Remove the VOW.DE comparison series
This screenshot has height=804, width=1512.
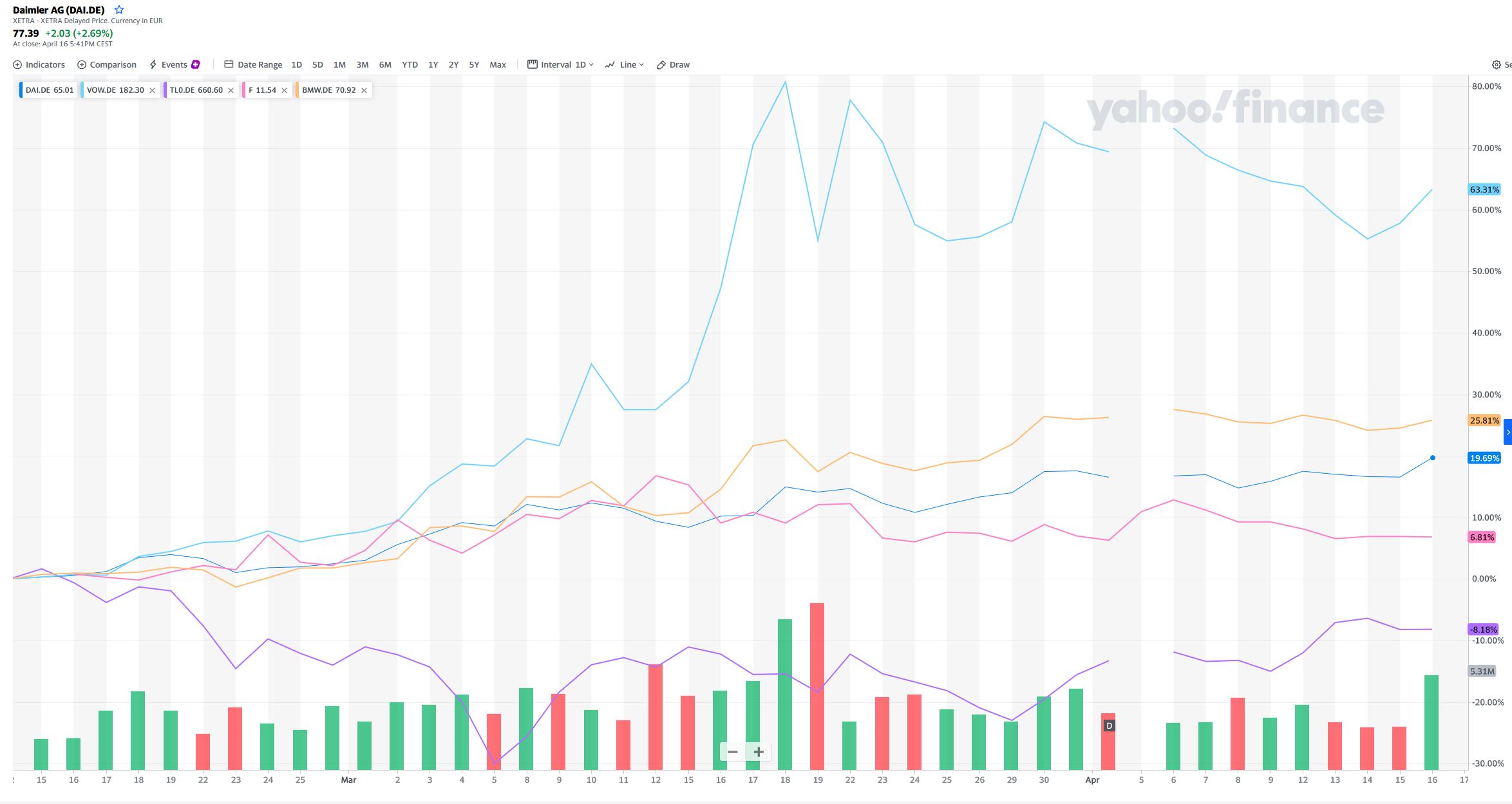(152, 90)
